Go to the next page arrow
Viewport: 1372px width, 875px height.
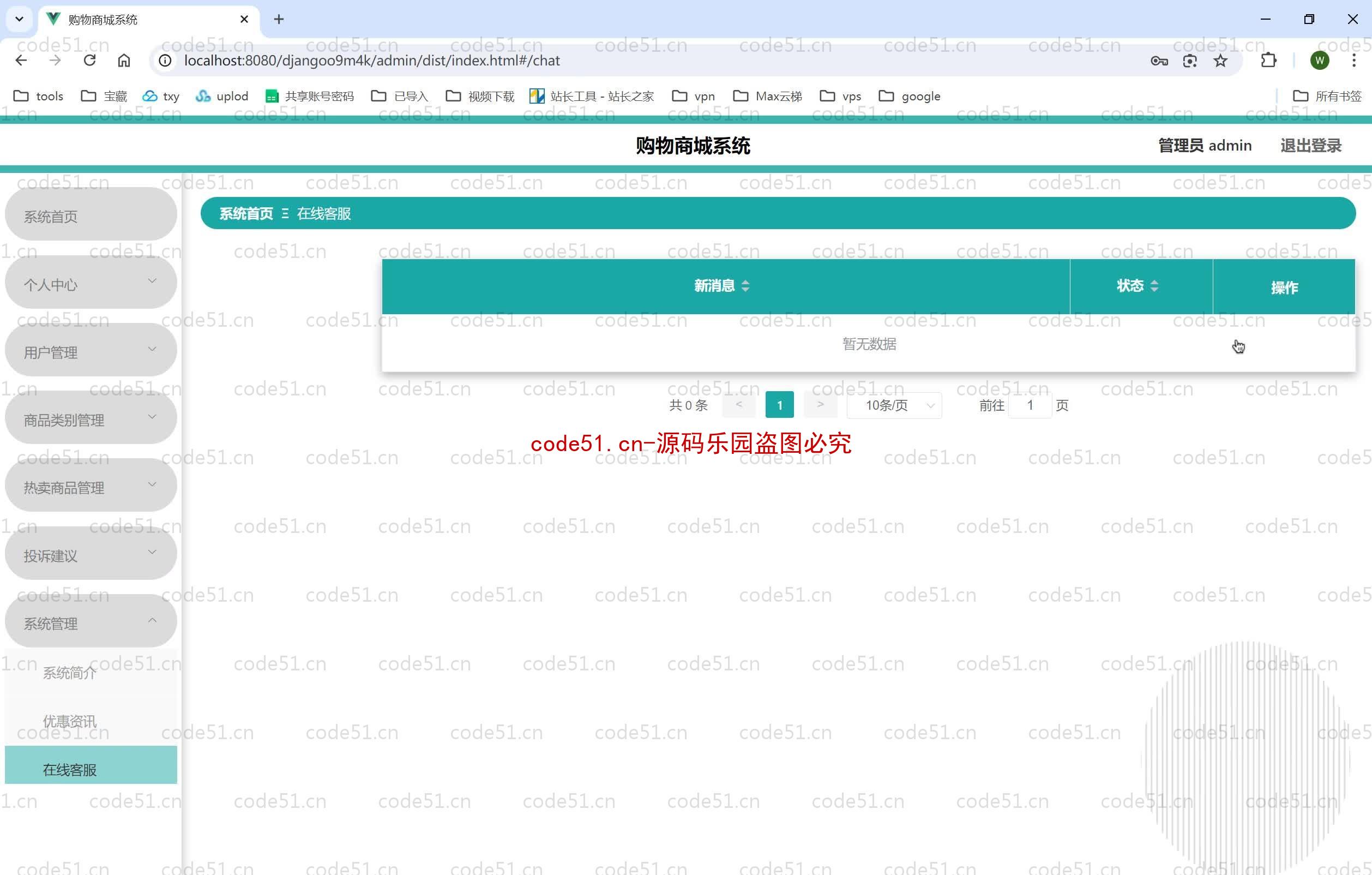coord(821,405)
